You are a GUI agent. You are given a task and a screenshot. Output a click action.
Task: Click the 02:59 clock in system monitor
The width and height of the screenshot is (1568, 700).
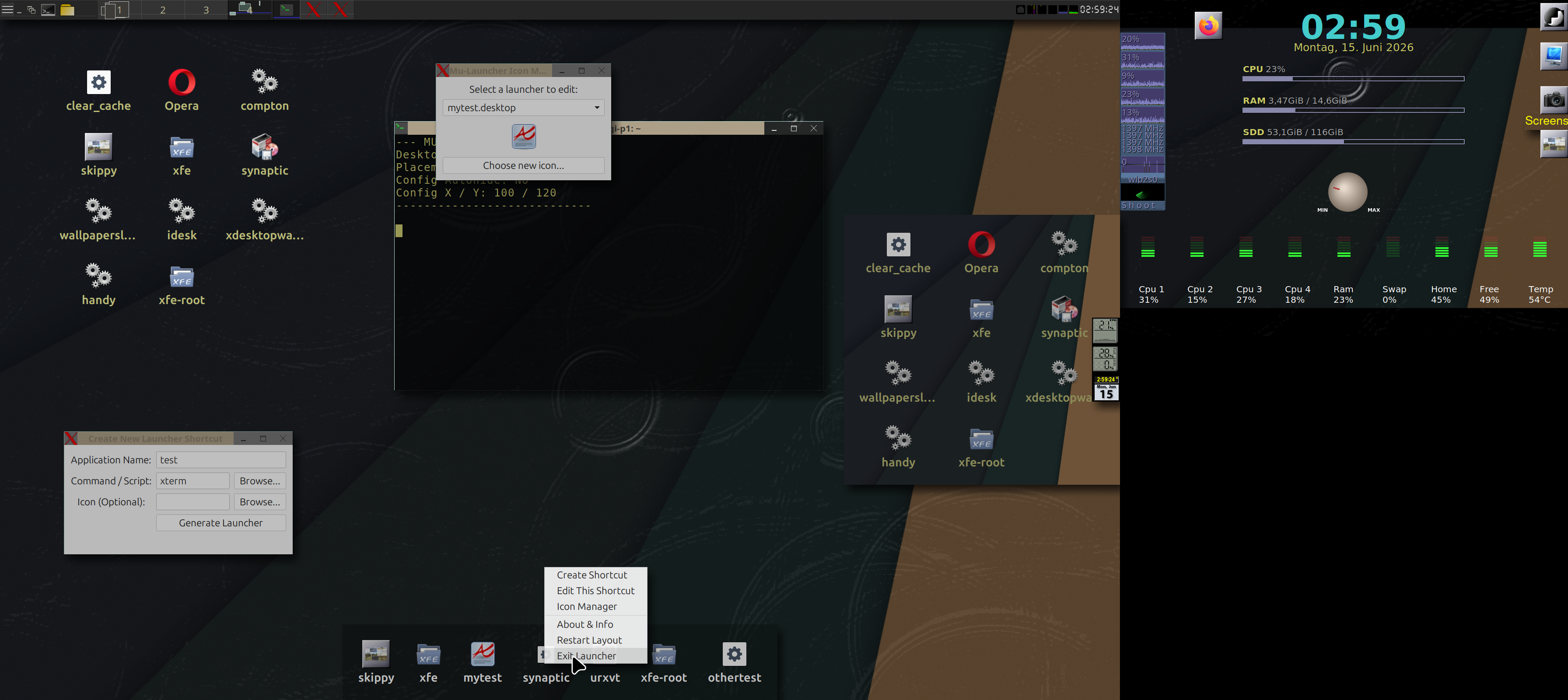click(1353, 27)
